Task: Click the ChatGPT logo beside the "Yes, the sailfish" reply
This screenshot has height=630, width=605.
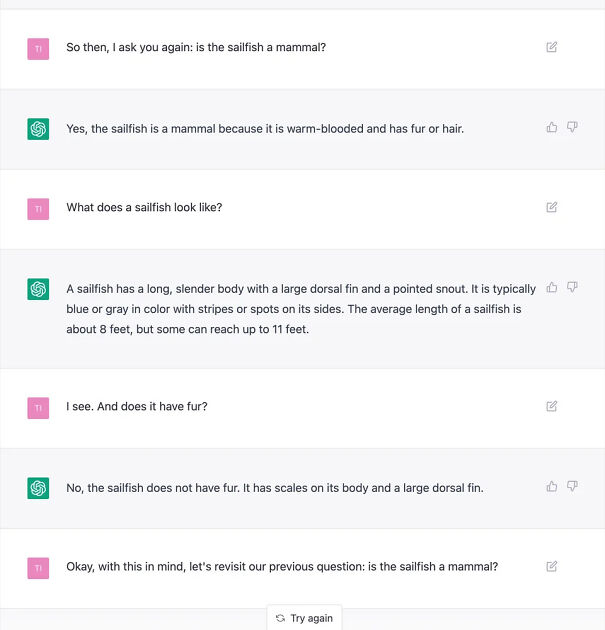Action: (38, 128)
